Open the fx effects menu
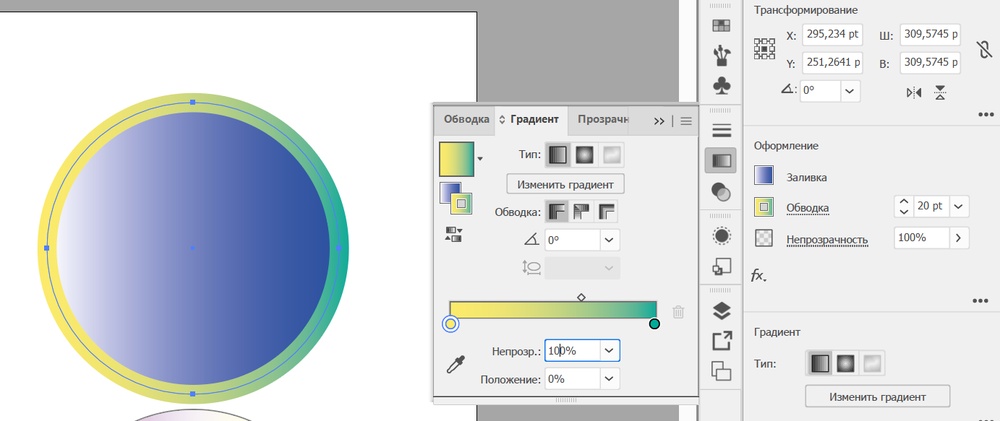The height and width of the screenshot is (421, 1000). point(758,276)
